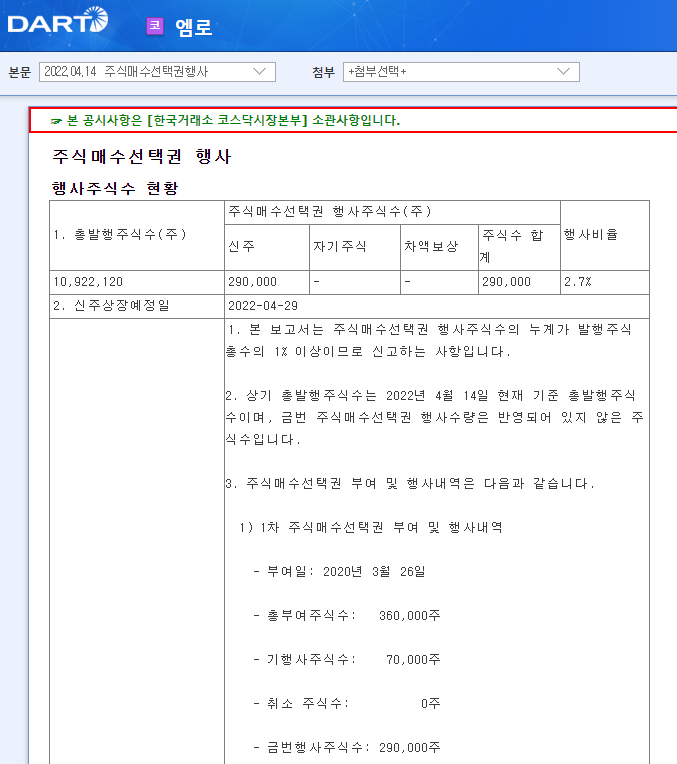The image size is (677, 764).
Task: Click the row label 2. 신주상장예정일
Action: click(112, 306)
